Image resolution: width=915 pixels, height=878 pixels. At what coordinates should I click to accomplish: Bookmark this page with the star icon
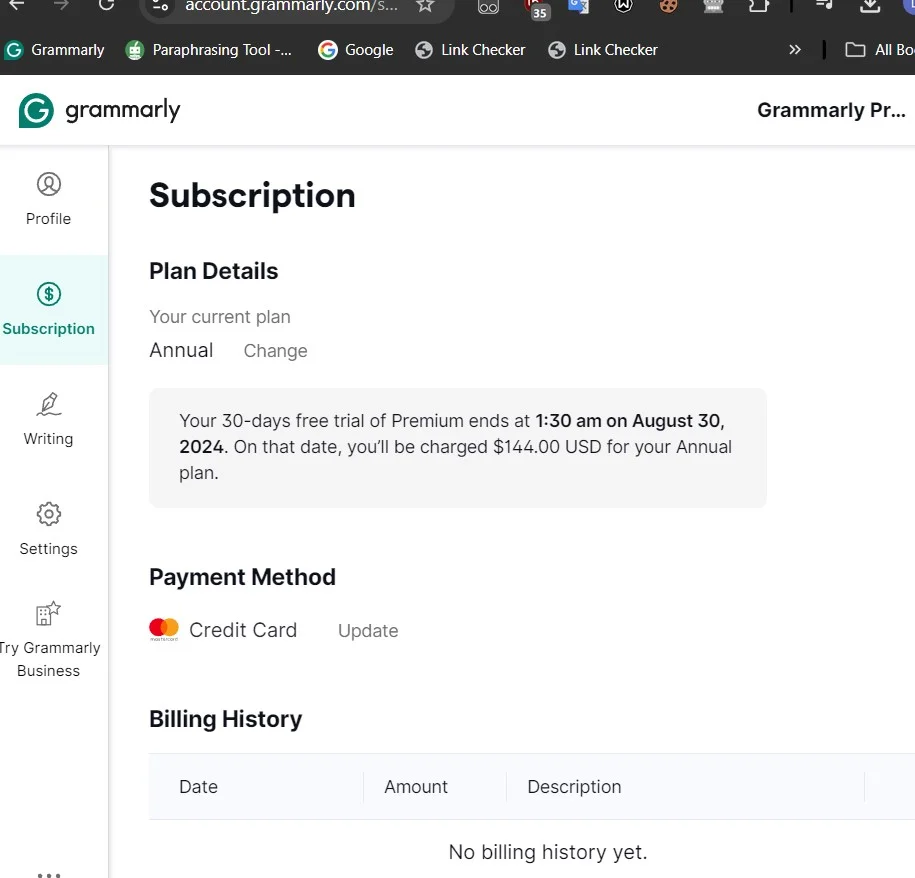pos(425,6)
